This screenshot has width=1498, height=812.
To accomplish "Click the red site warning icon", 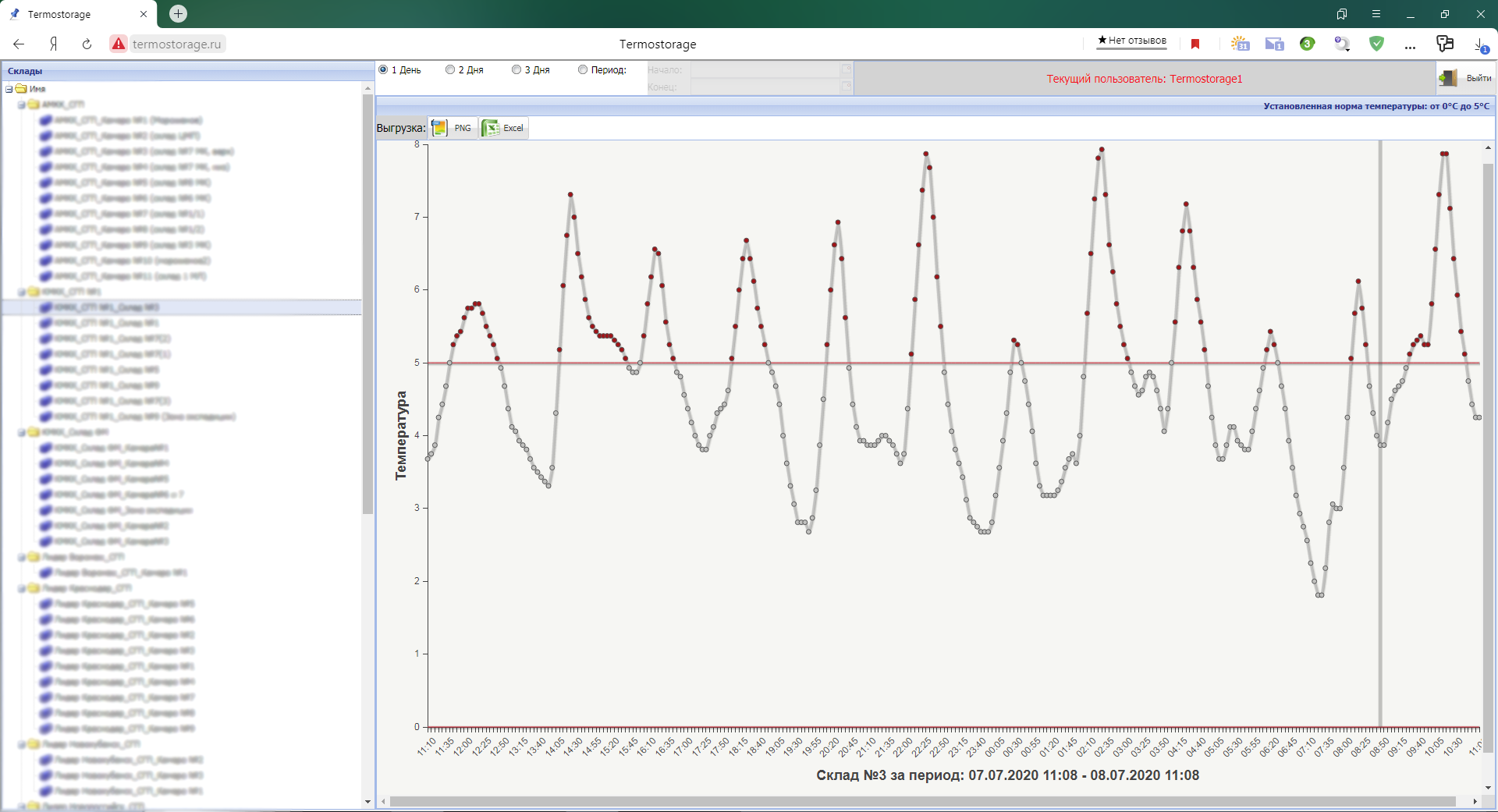I will pos(118,44).
